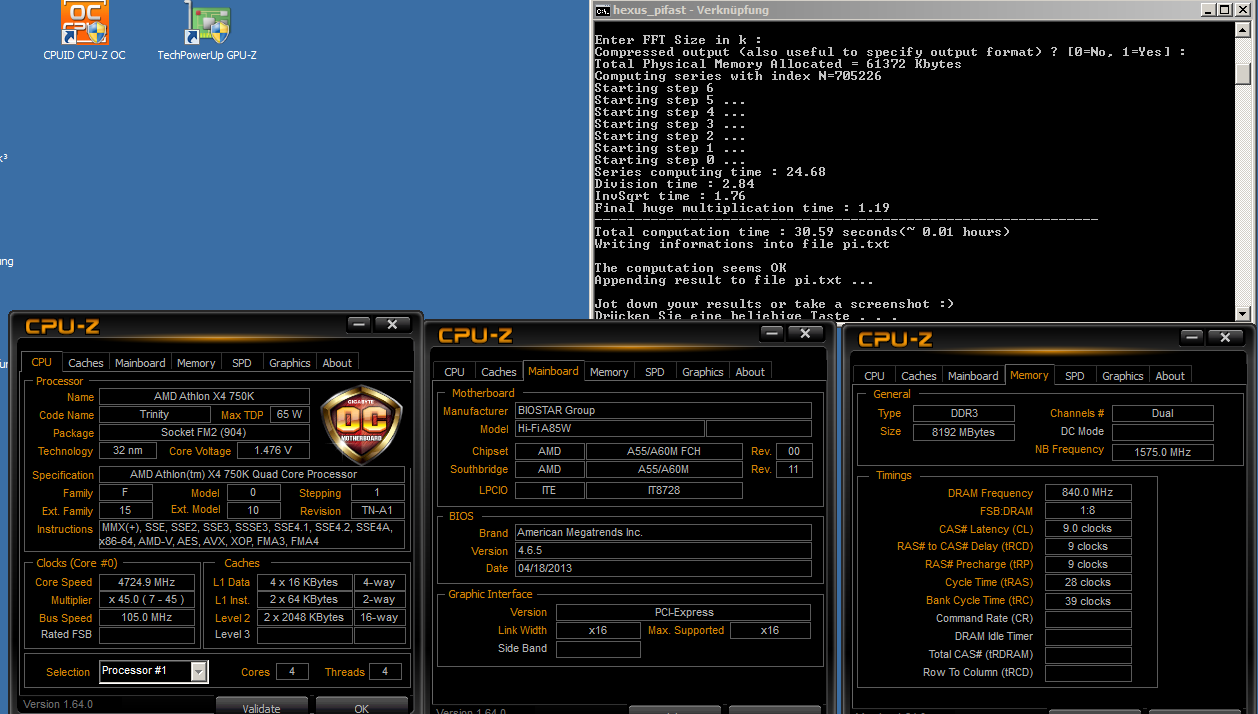
Task: Click the console window's title bar icon
Action: [603, 10]
